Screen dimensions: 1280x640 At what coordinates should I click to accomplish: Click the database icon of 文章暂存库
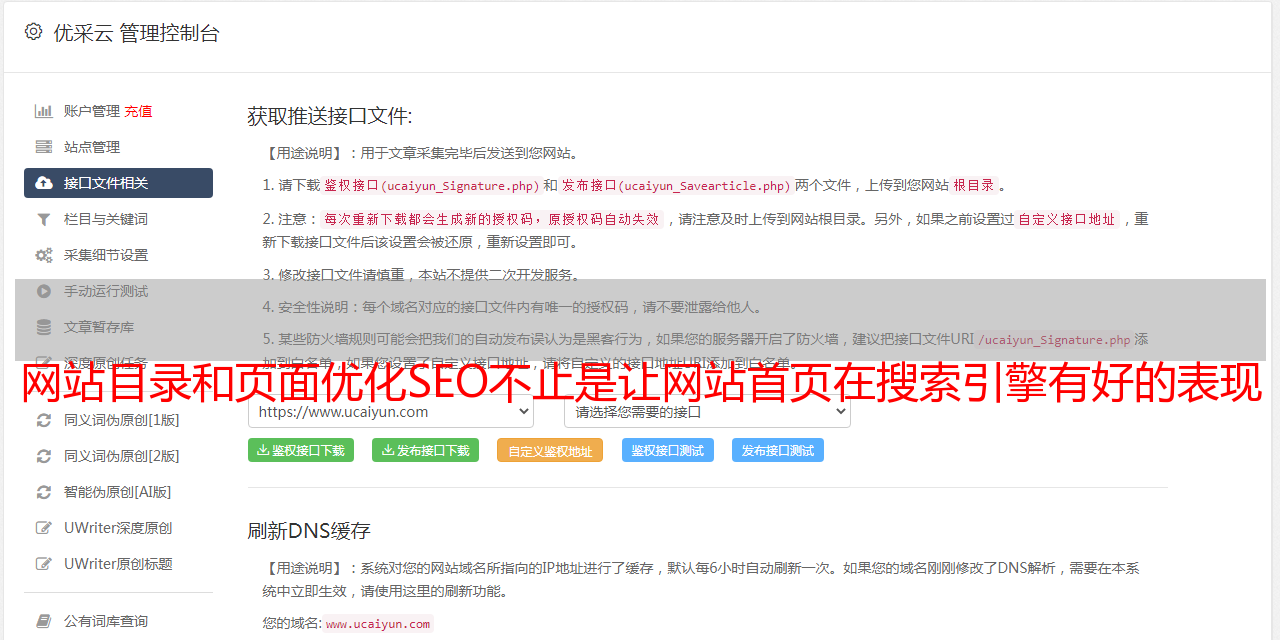[44, 327]
